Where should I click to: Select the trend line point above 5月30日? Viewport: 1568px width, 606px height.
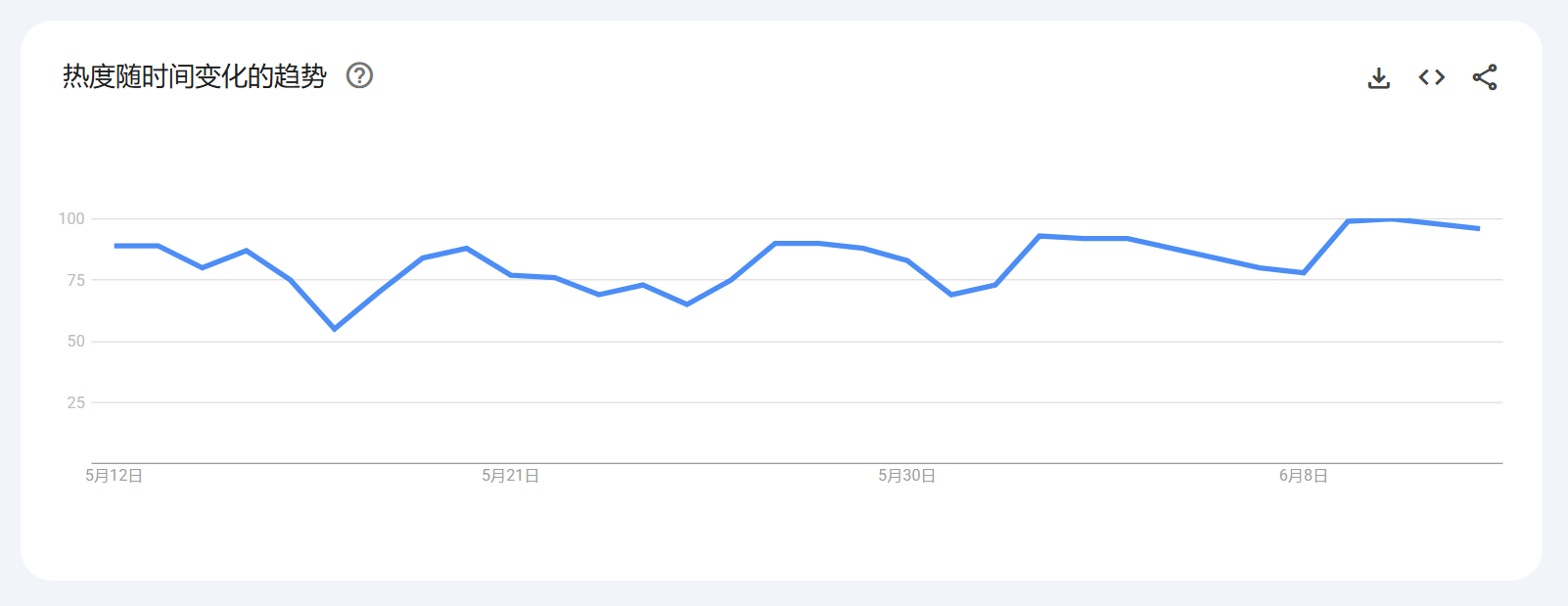click(x=907, y=260)
